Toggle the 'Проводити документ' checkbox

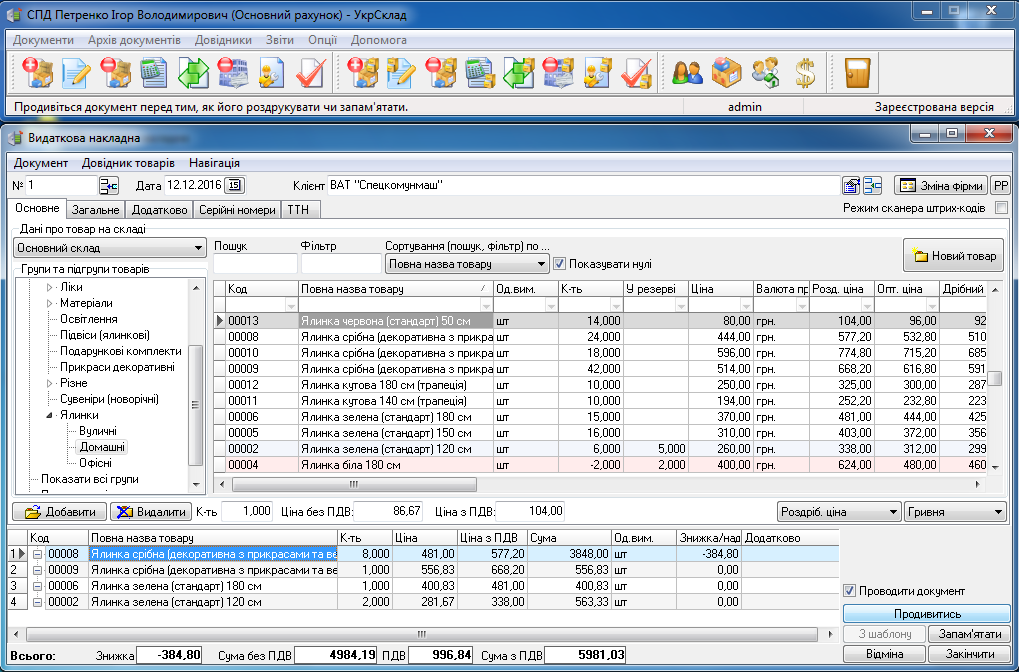pos(851,591)
